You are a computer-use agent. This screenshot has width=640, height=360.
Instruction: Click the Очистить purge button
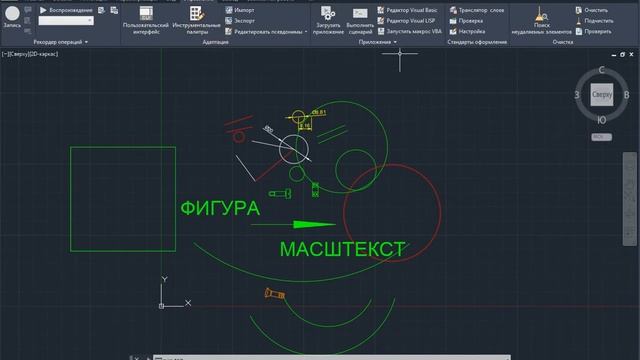coord(591,10)
